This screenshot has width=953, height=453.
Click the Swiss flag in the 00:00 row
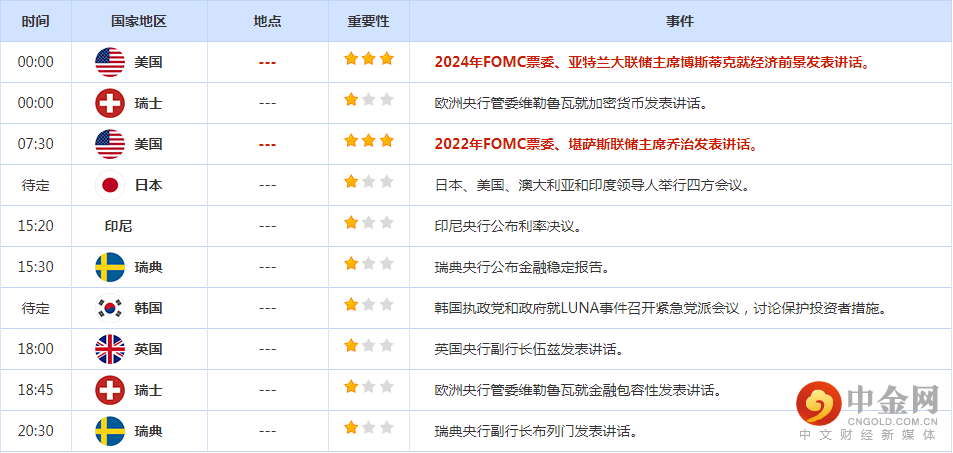tap(110, 103)
